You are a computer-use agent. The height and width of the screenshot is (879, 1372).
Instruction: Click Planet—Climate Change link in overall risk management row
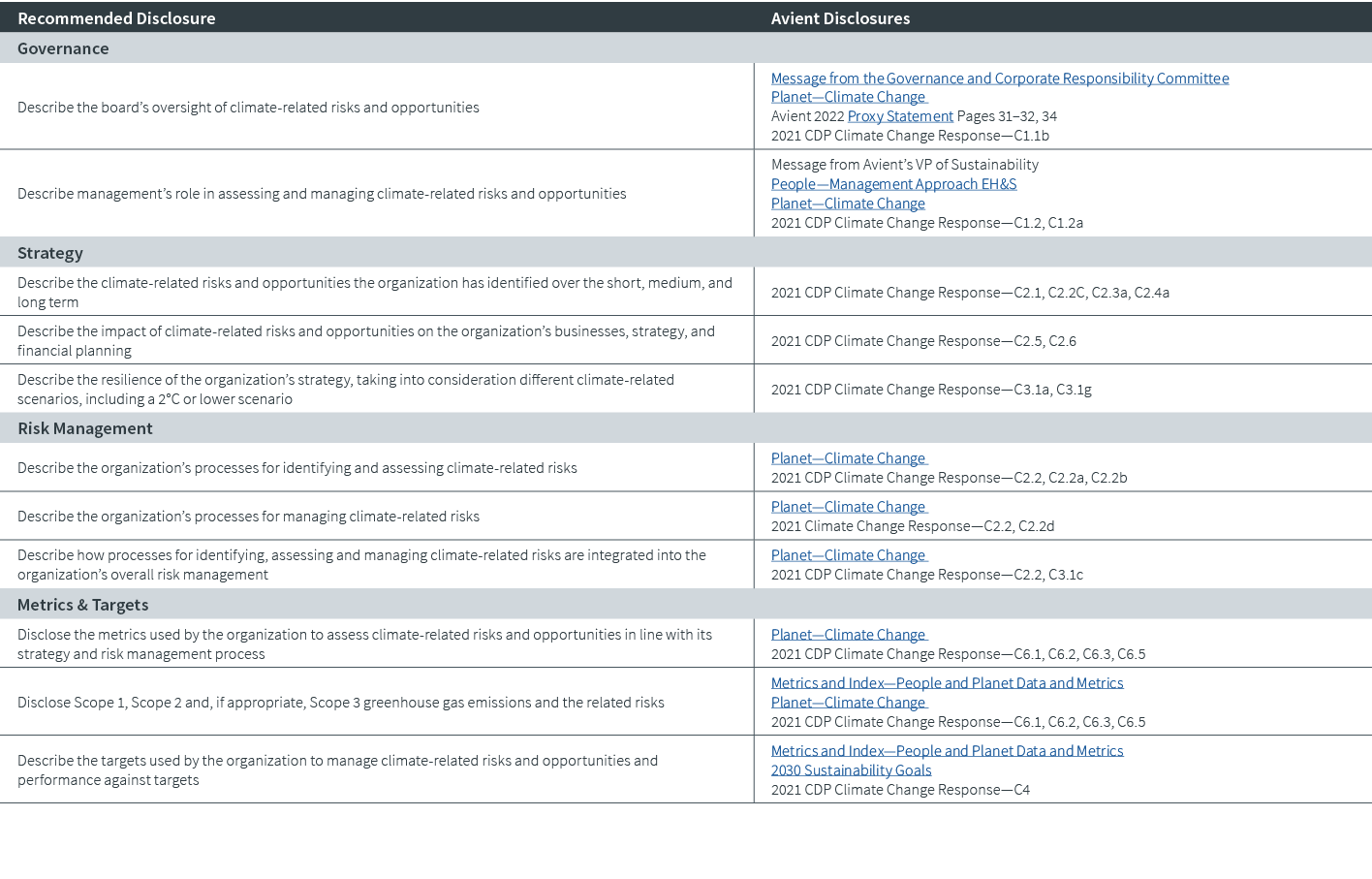(848, 555)
